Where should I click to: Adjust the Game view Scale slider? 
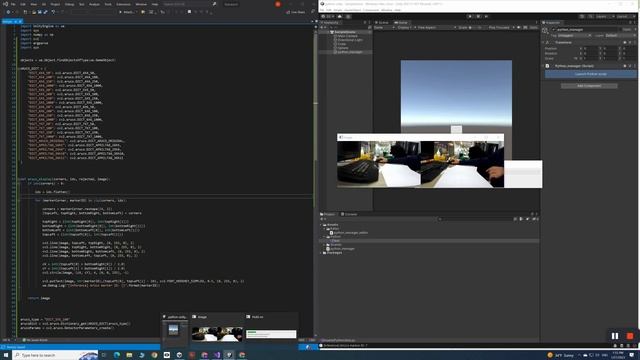click(x=476, y=27)
